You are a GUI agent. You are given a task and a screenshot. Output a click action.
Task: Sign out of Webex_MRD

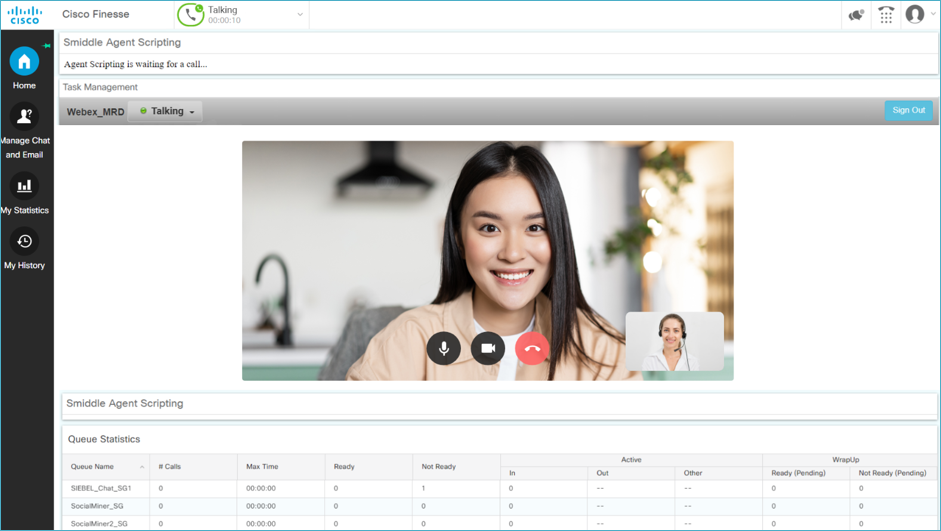click(909, 110)
